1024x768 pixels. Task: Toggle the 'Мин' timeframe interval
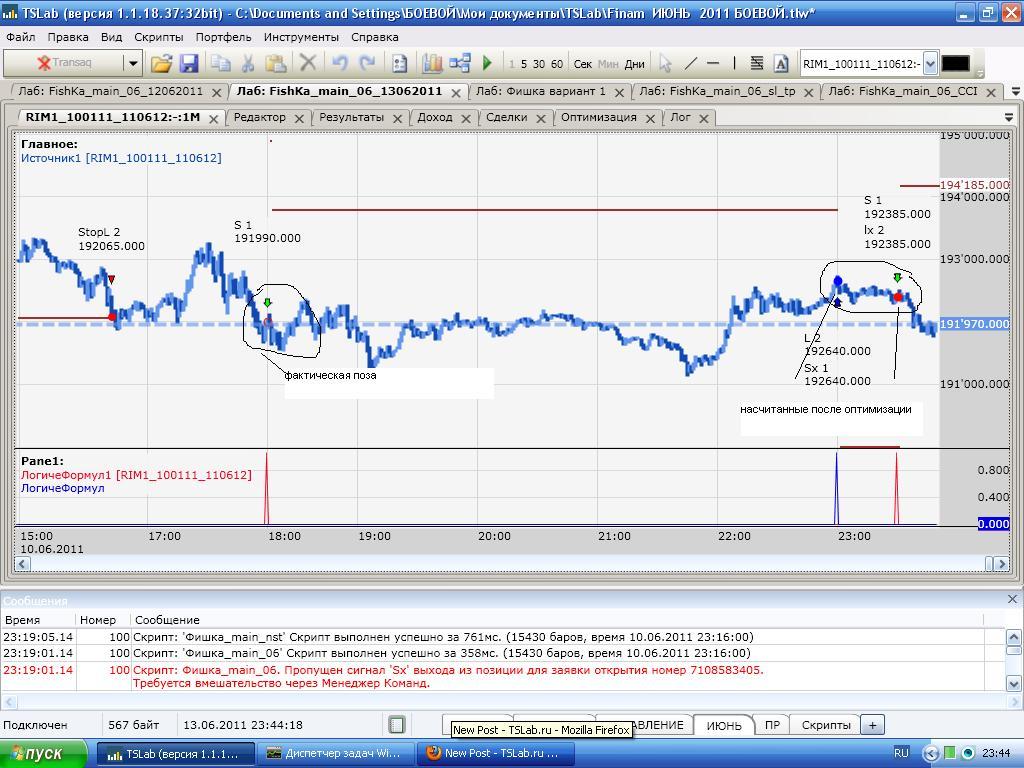pos(608,64)
